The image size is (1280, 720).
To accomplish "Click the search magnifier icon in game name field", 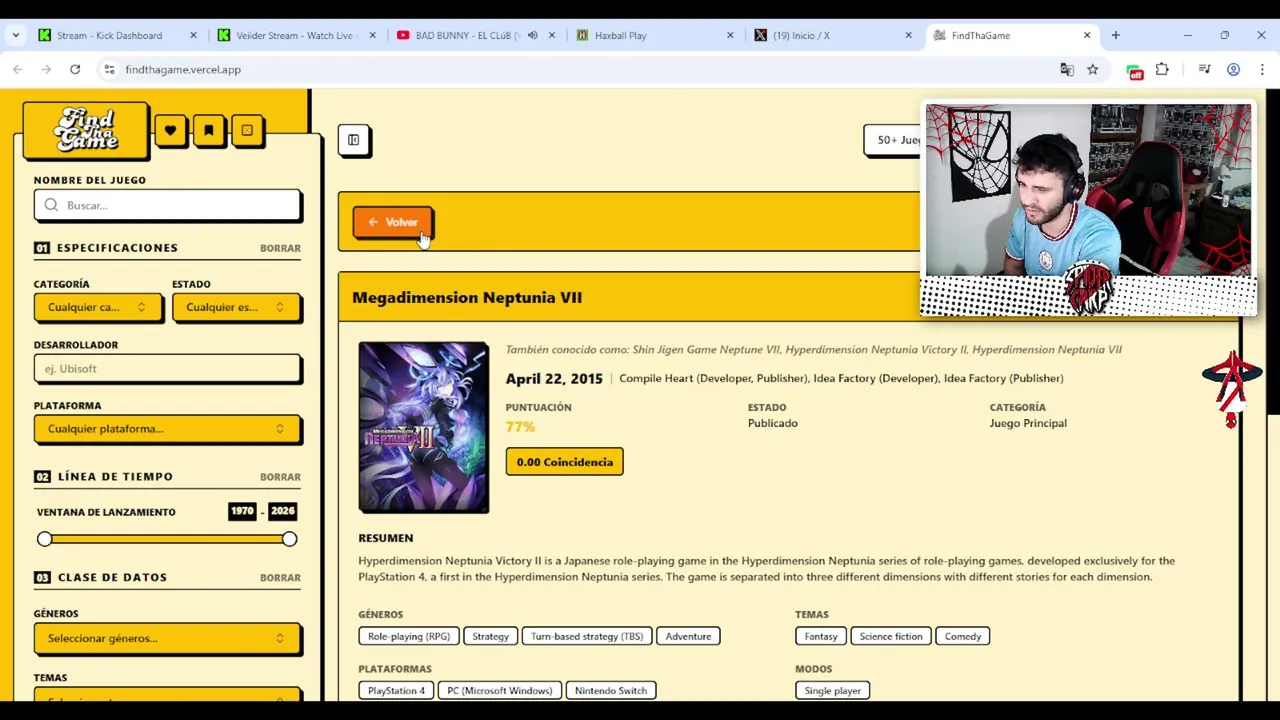I will click(51, 205).
